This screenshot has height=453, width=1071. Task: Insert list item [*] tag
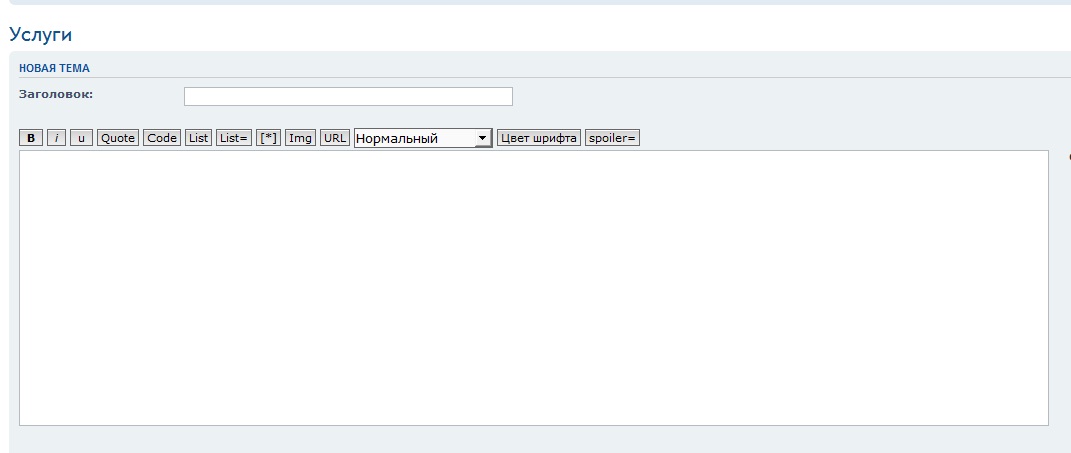coord(268,138)
